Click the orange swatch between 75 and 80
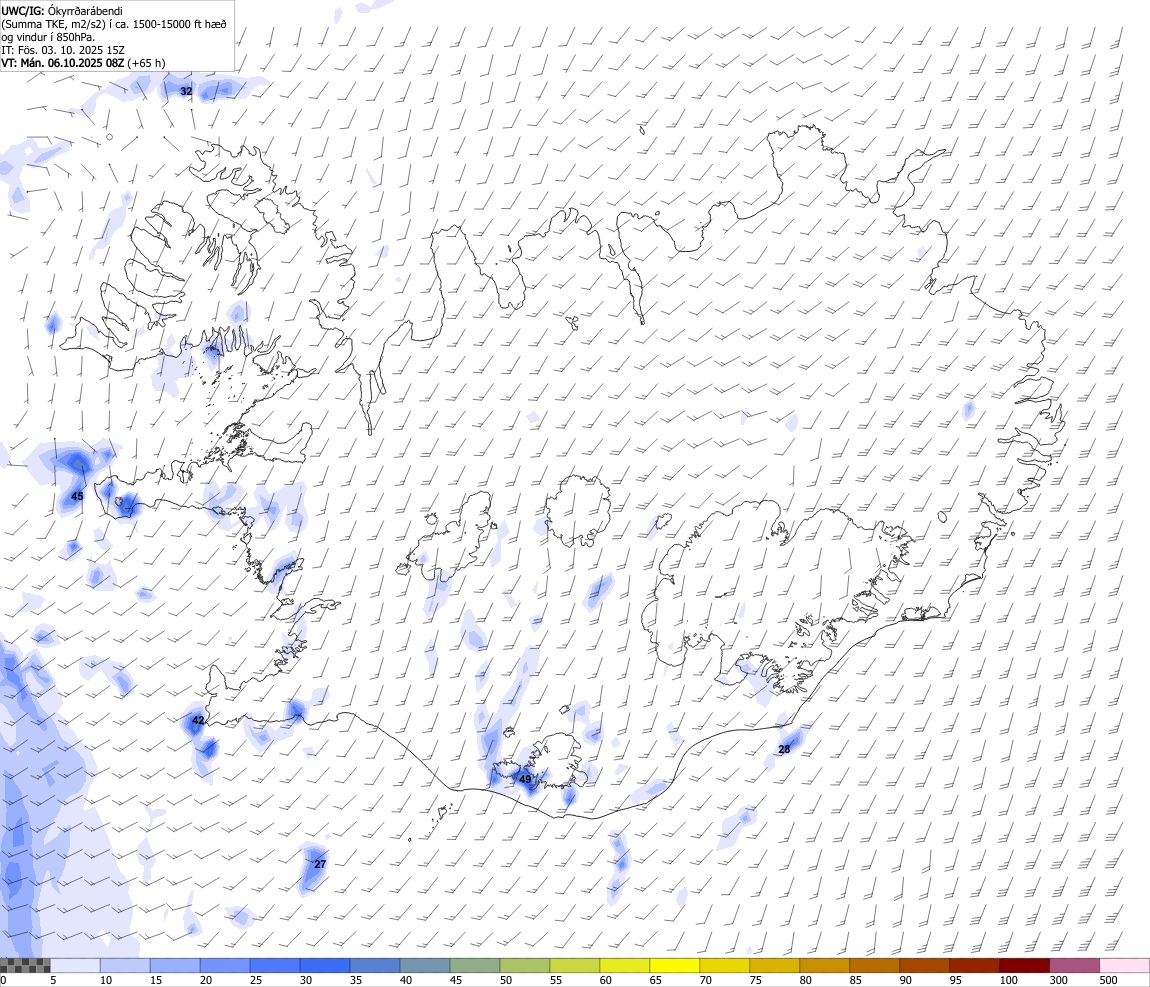The image size is (1150, 987). click(775, 966)
